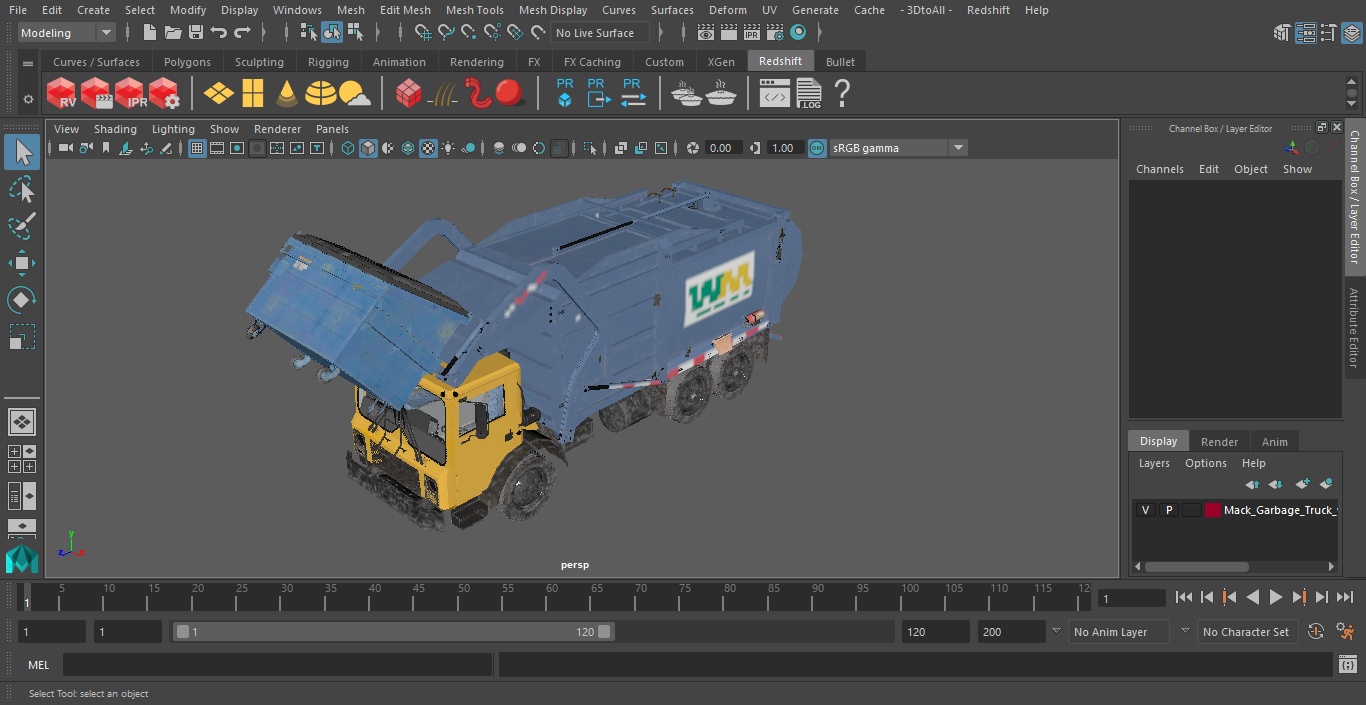The image size is (1366, 705).
Task: Create Redshift spot light cone icon
Action: 287,94
